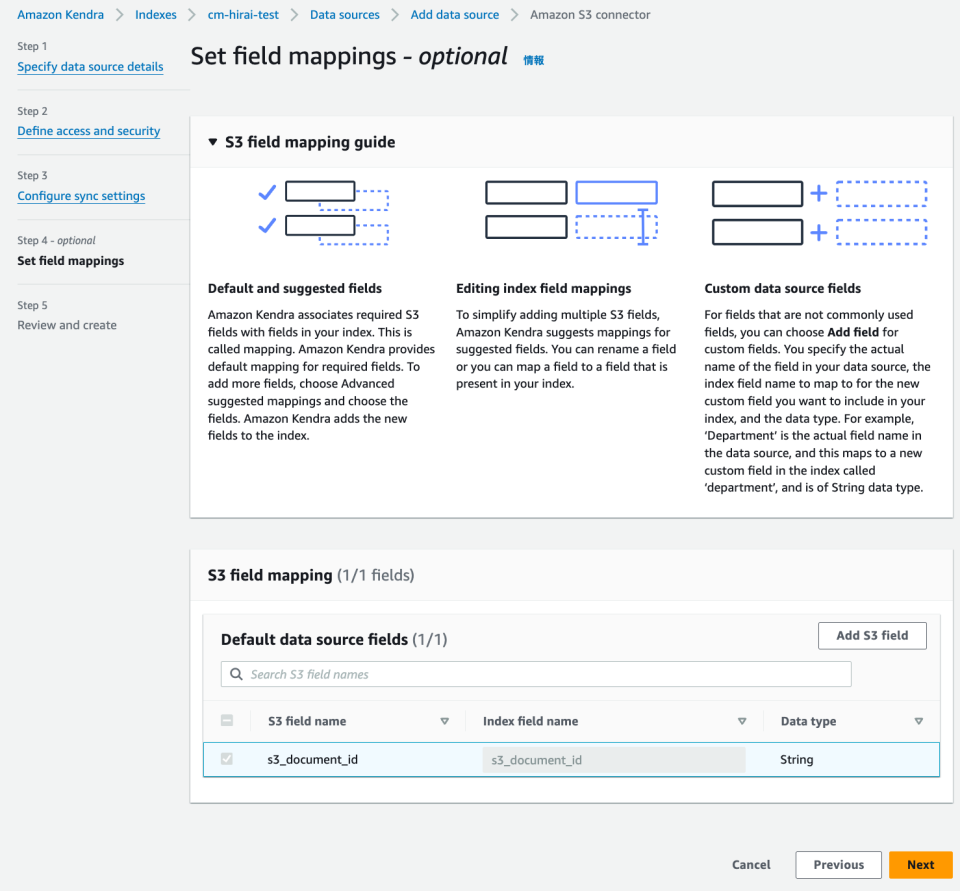Click the Next button
The height and width of the screenshot is (891, 960).
click(920, 864)
